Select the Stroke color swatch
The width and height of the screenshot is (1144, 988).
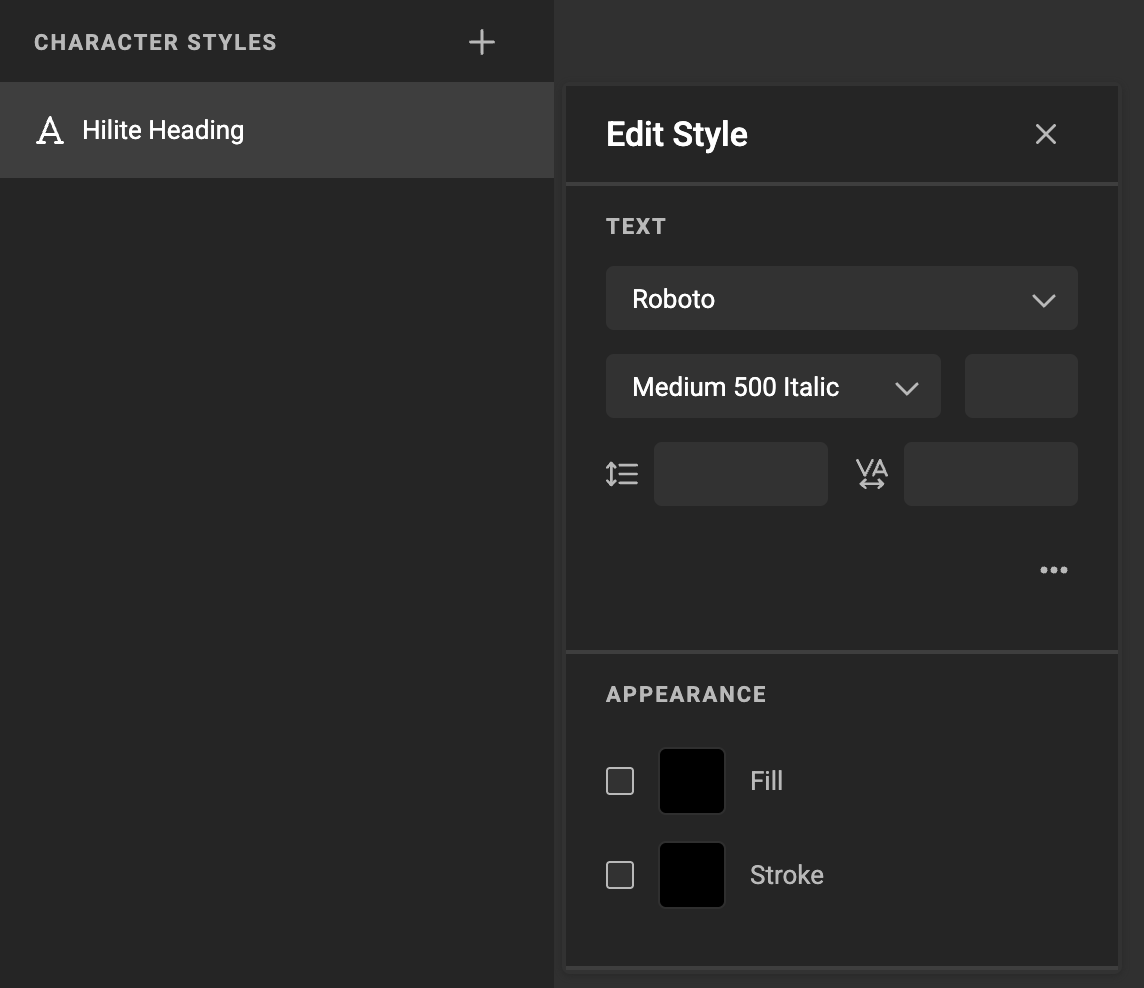(x=691, y=874)
